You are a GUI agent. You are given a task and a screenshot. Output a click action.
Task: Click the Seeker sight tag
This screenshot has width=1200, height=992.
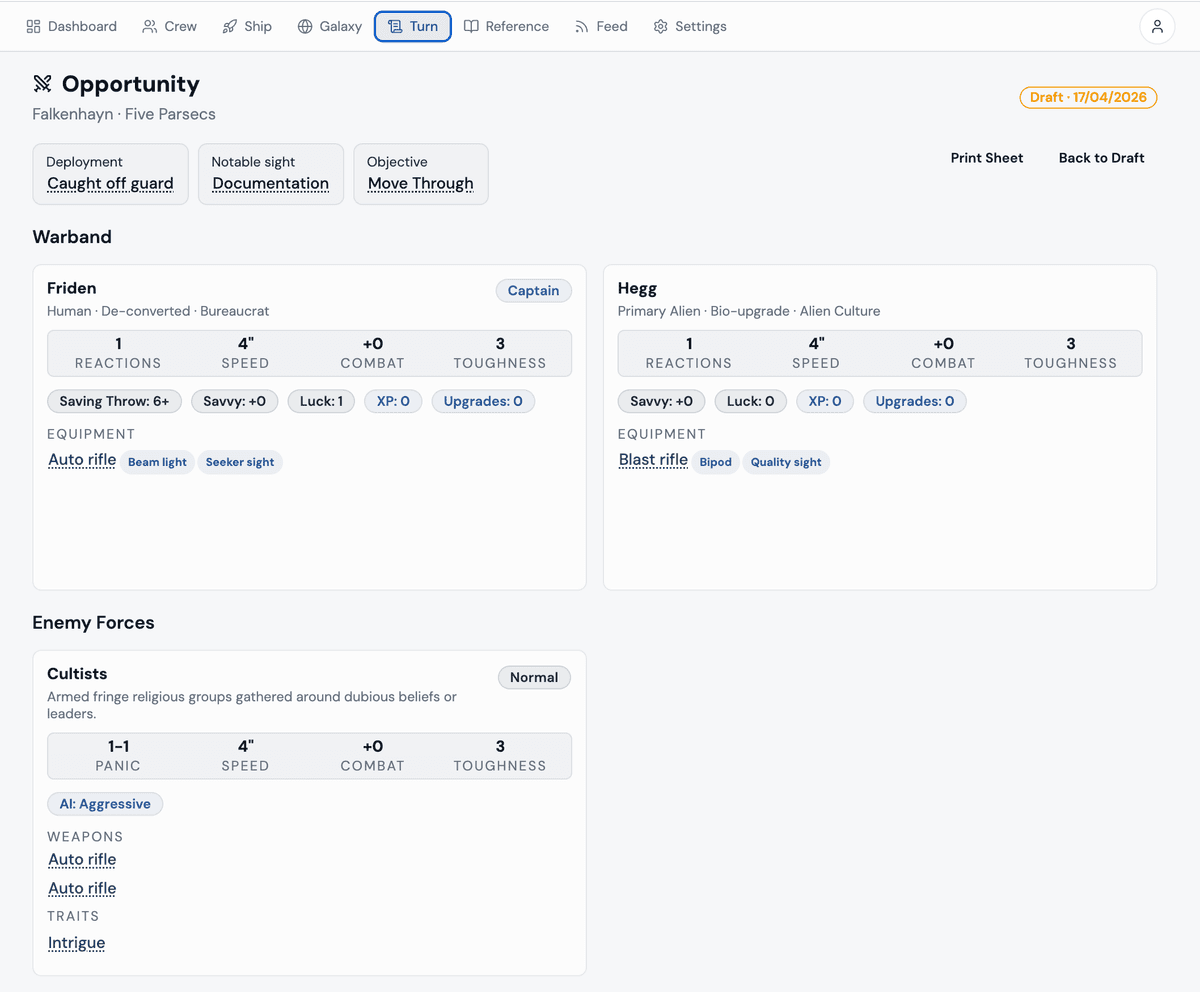240,462
